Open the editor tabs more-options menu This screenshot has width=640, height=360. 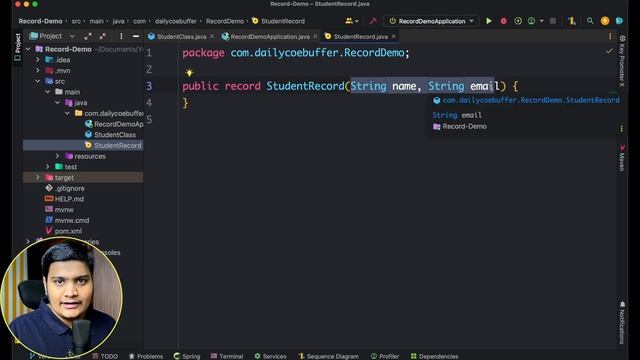click(610, 36)
